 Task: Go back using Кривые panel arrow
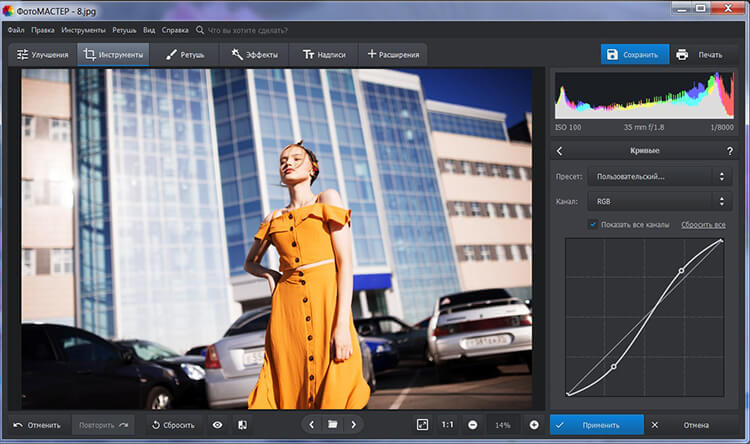pos(559,151)
